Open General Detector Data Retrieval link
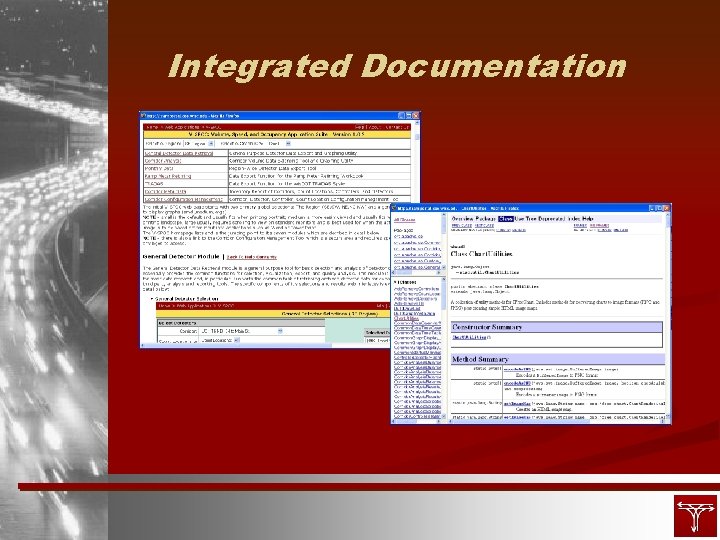This screenshot has height=540, width=720. (x=179, y=153)
